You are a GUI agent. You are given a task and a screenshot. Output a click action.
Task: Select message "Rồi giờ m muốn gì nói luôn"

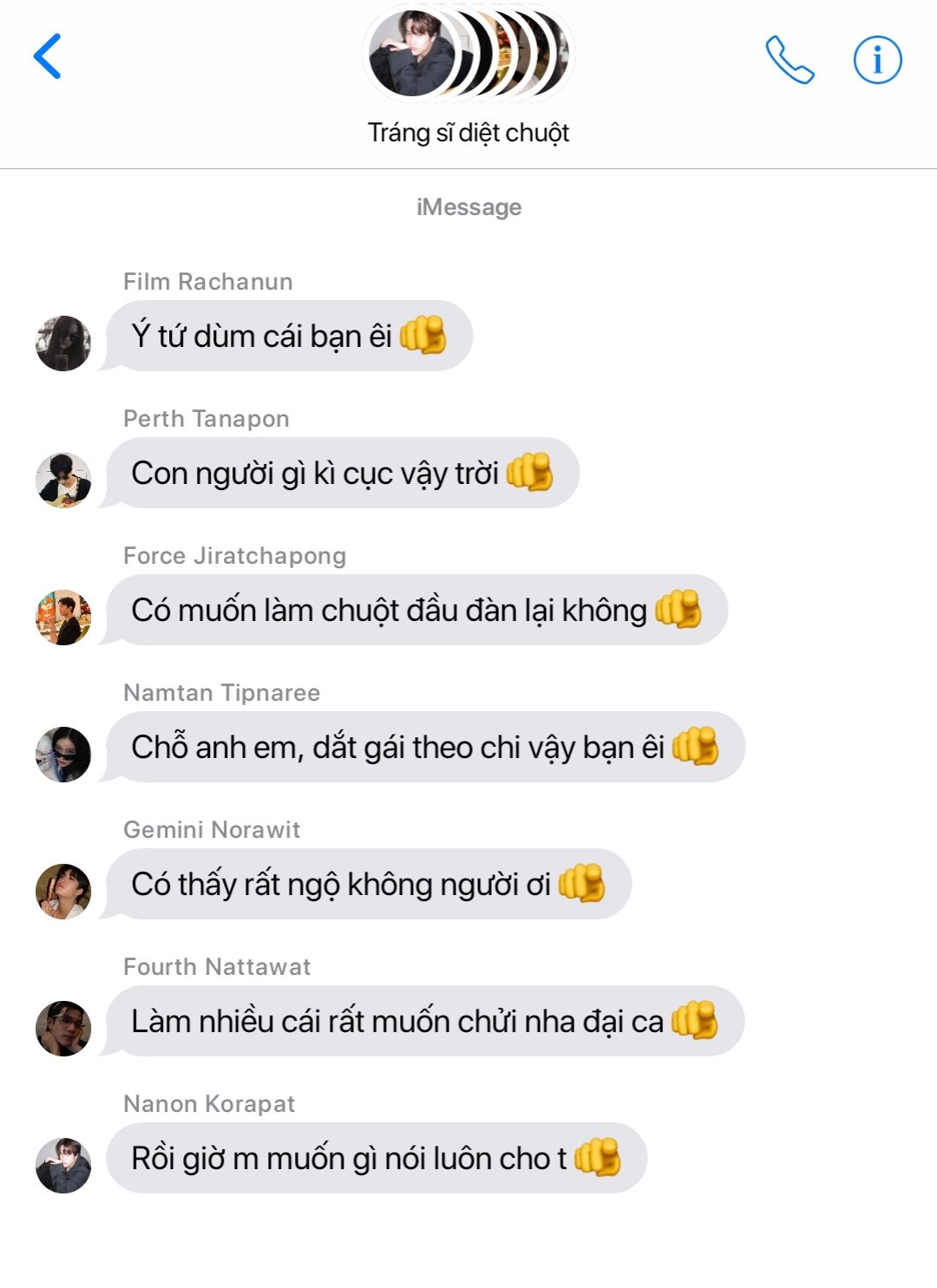(377, 1158)
